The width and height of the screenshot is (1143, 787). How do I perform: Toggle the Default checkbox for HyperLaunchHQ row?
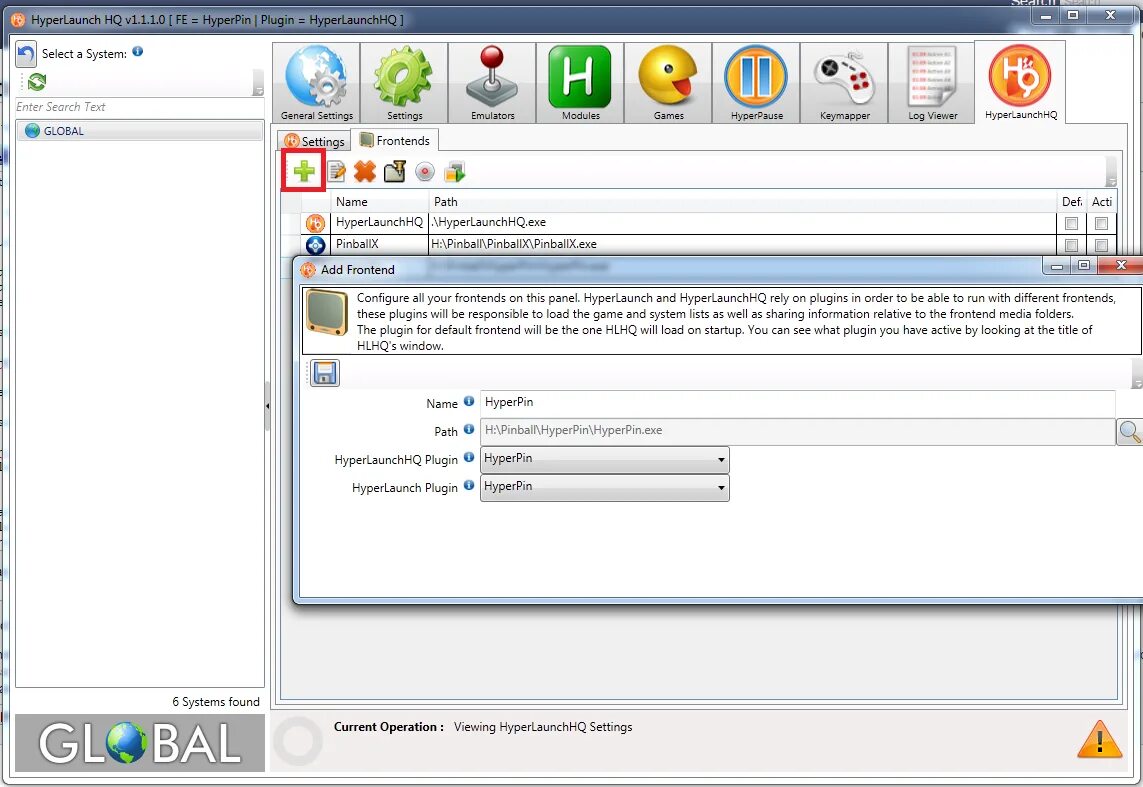(1071, 223)
